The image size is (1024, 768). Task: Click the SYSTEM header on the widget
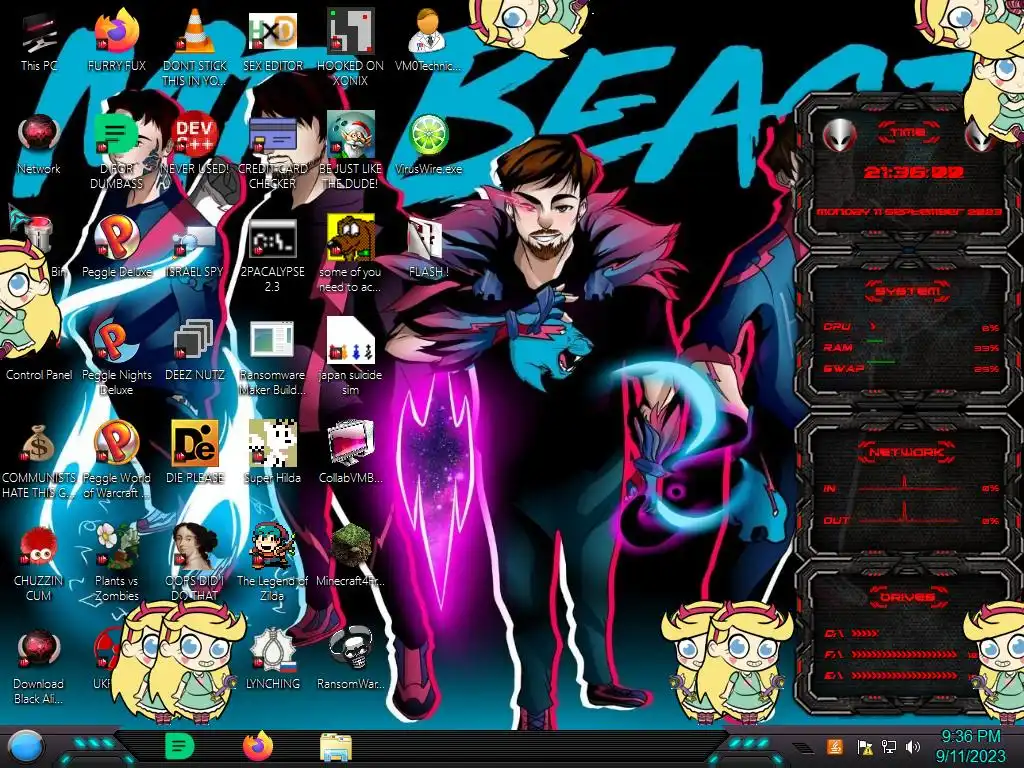[x=907, y=291]
